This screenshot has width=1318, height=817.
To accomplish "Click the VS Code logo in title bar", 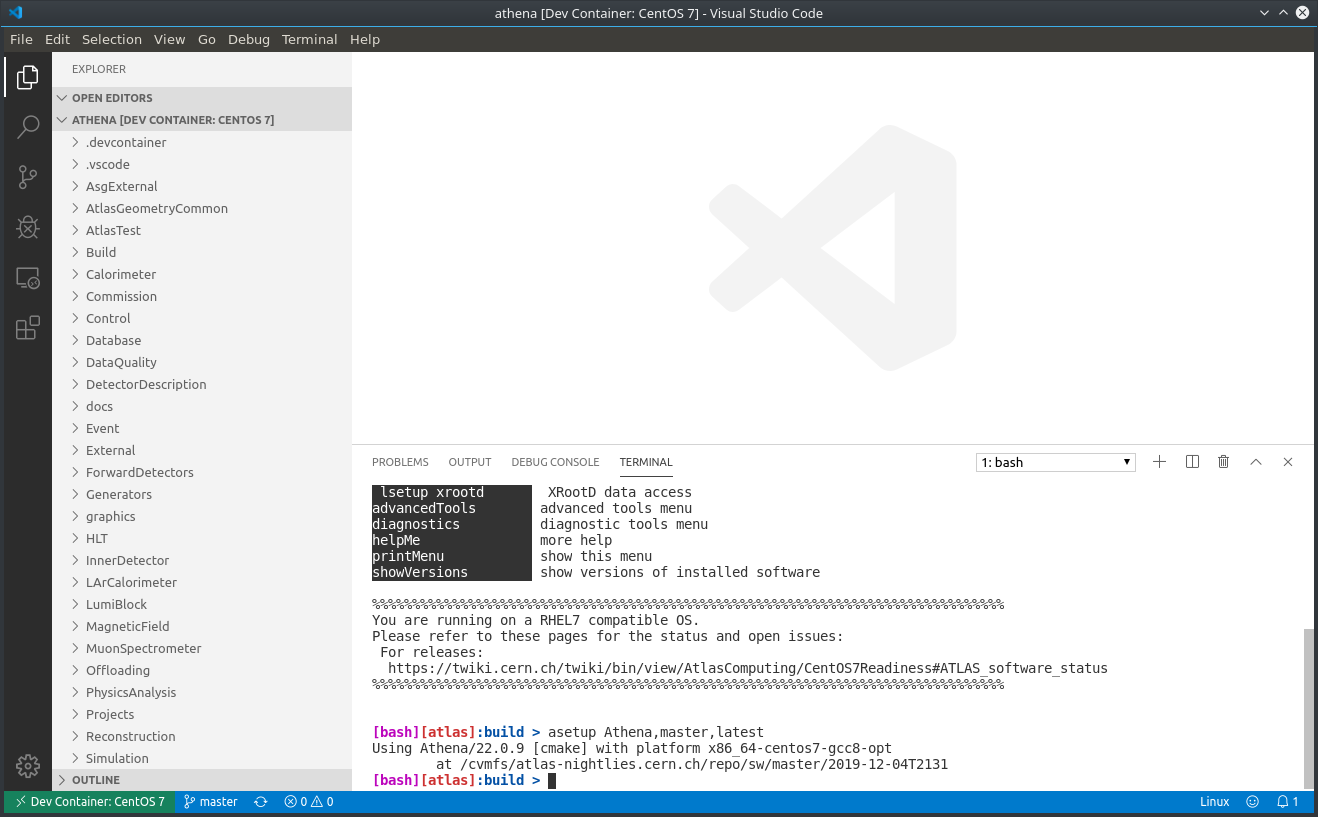I will [x=15, y=13].
